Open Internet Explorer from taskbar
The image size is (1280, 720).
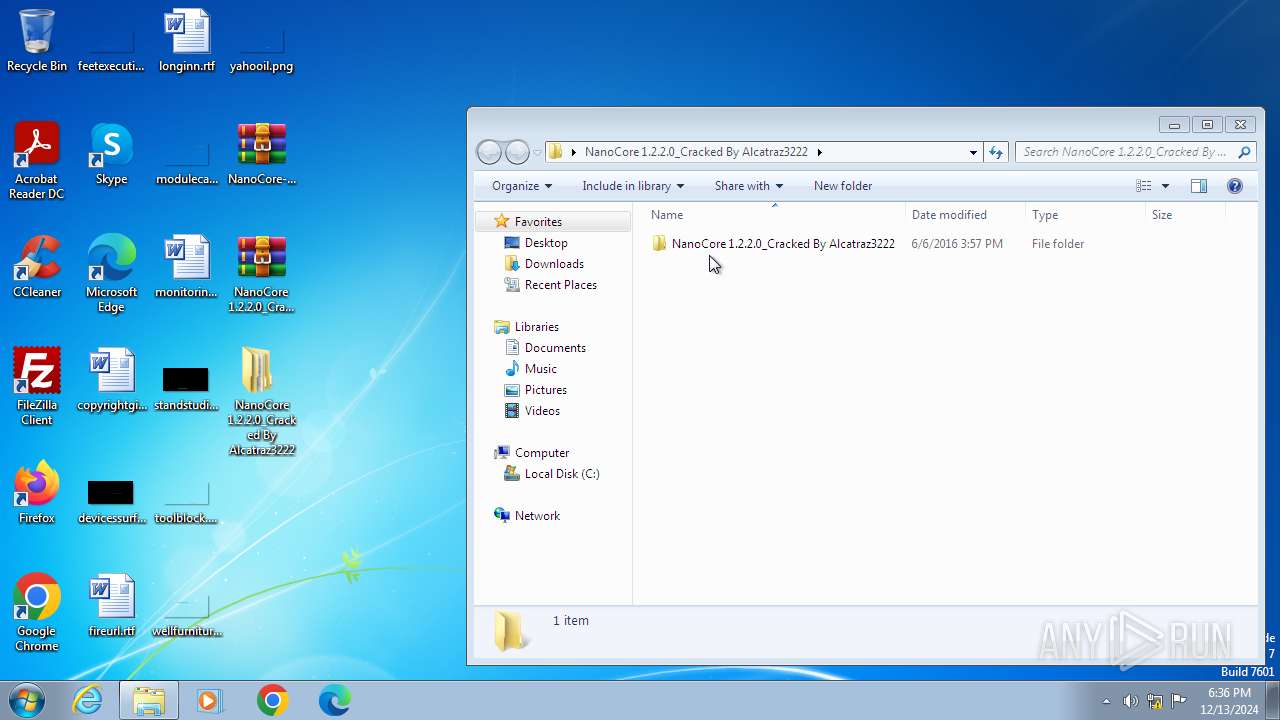tap(88, 700)
